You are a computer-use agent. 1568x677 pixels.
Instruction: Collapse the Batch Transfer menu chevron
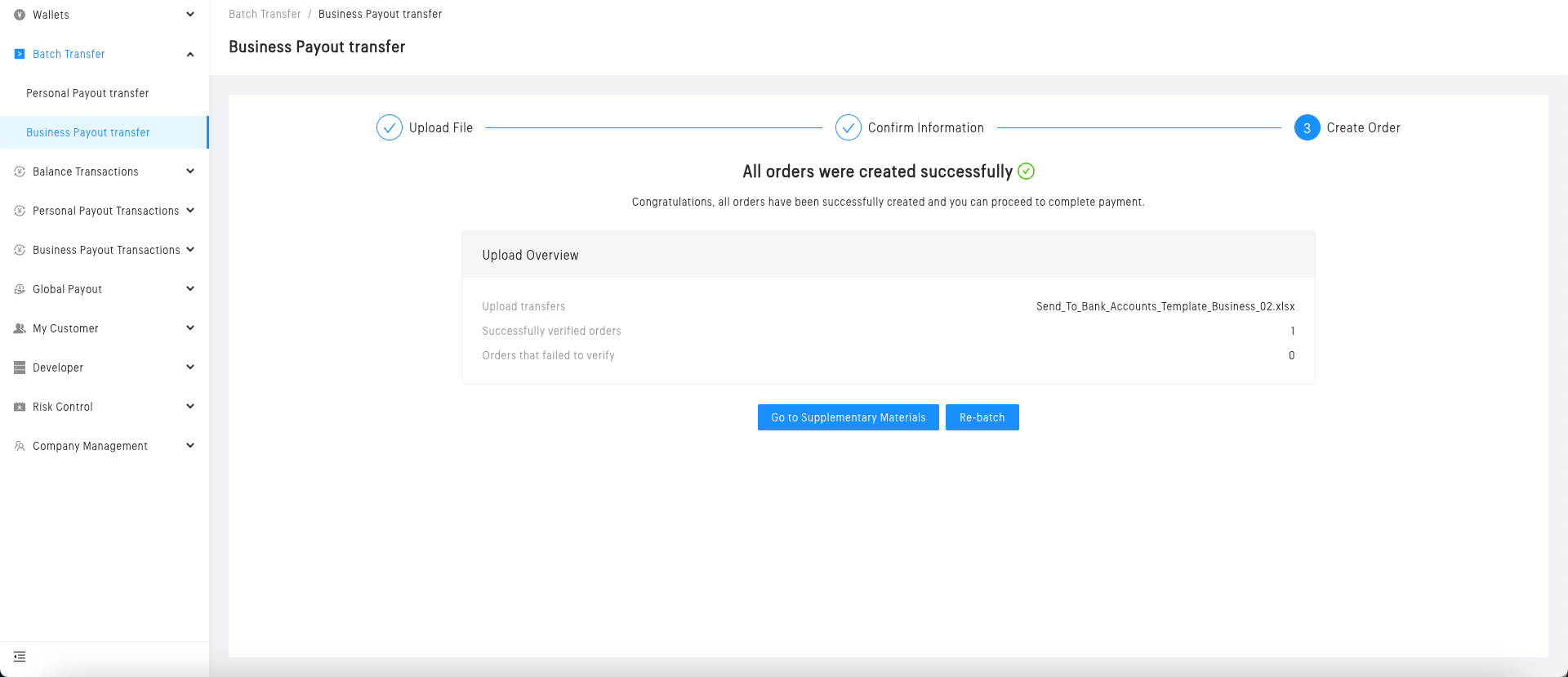tap(190, 54)
